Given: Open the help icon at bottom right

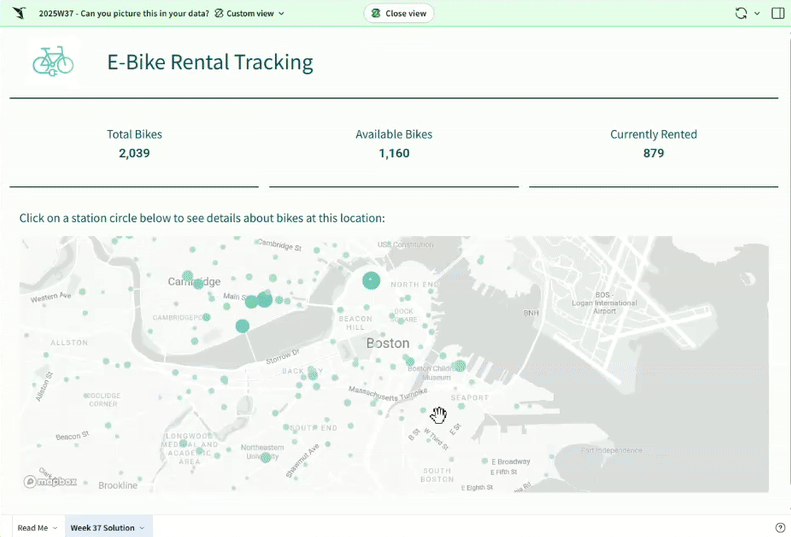Looking at the screenshot, I should click(780, 528).
